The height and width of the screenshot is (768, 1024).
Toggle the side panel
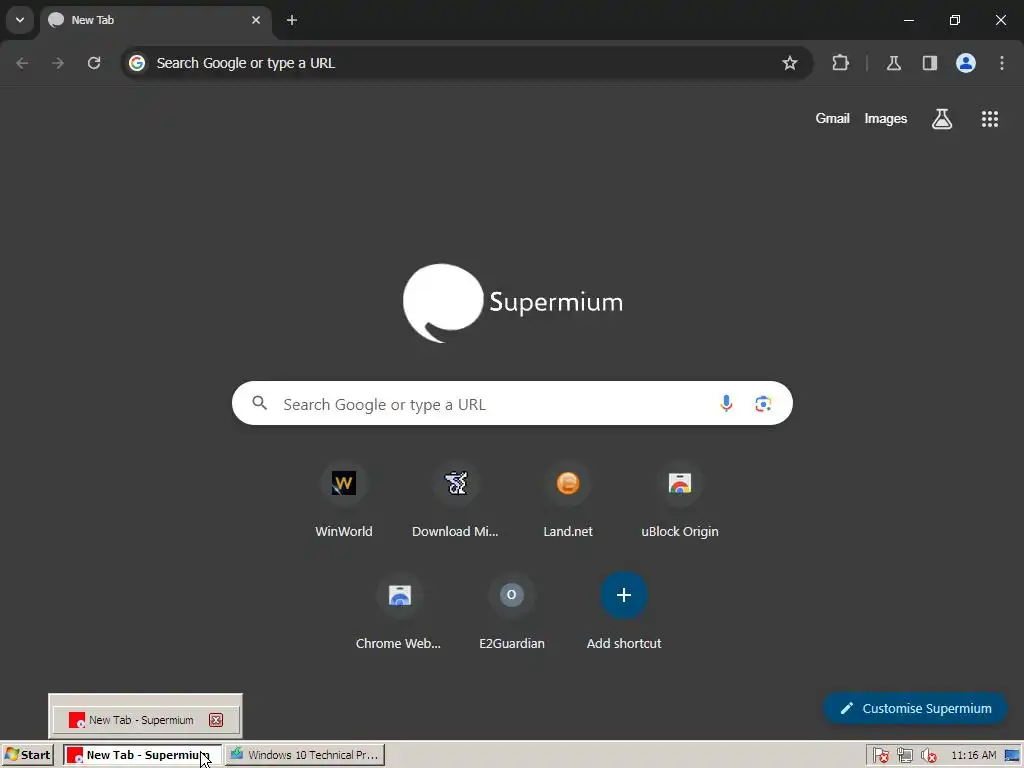[x=930, y=63]
